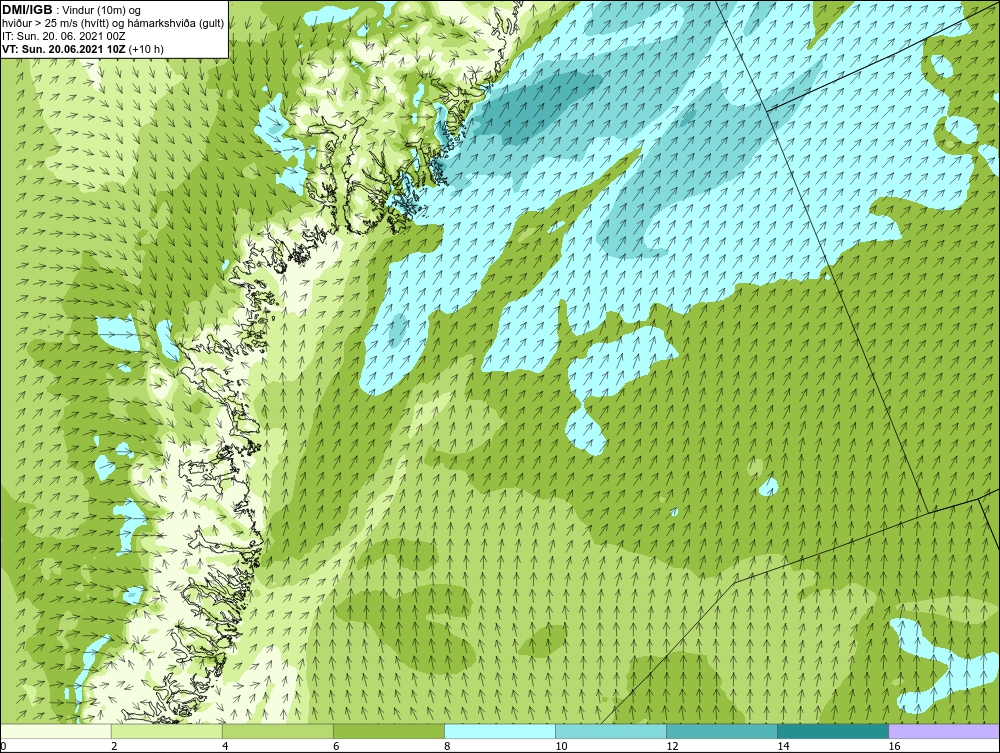
Task: Click the 14–16 m/s dark teal legend swatch
Action: [832, 731]
